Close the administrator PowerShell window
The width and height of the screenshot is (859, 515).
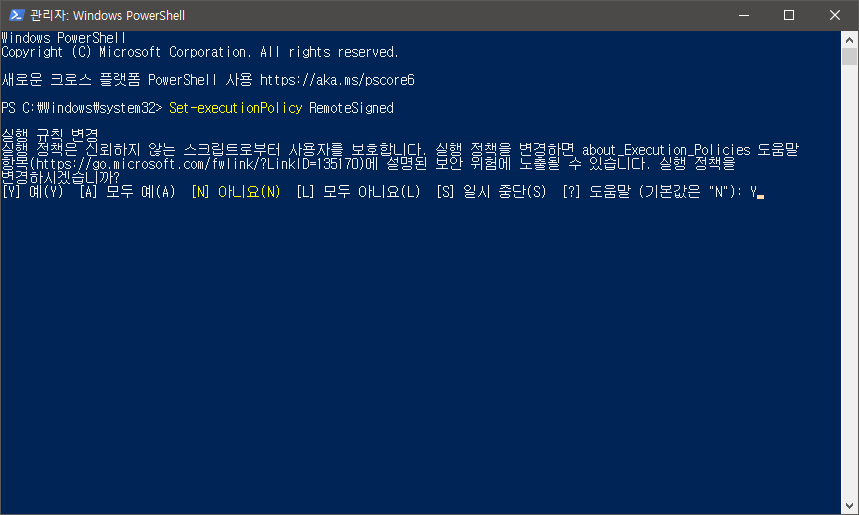coord(835,15)
